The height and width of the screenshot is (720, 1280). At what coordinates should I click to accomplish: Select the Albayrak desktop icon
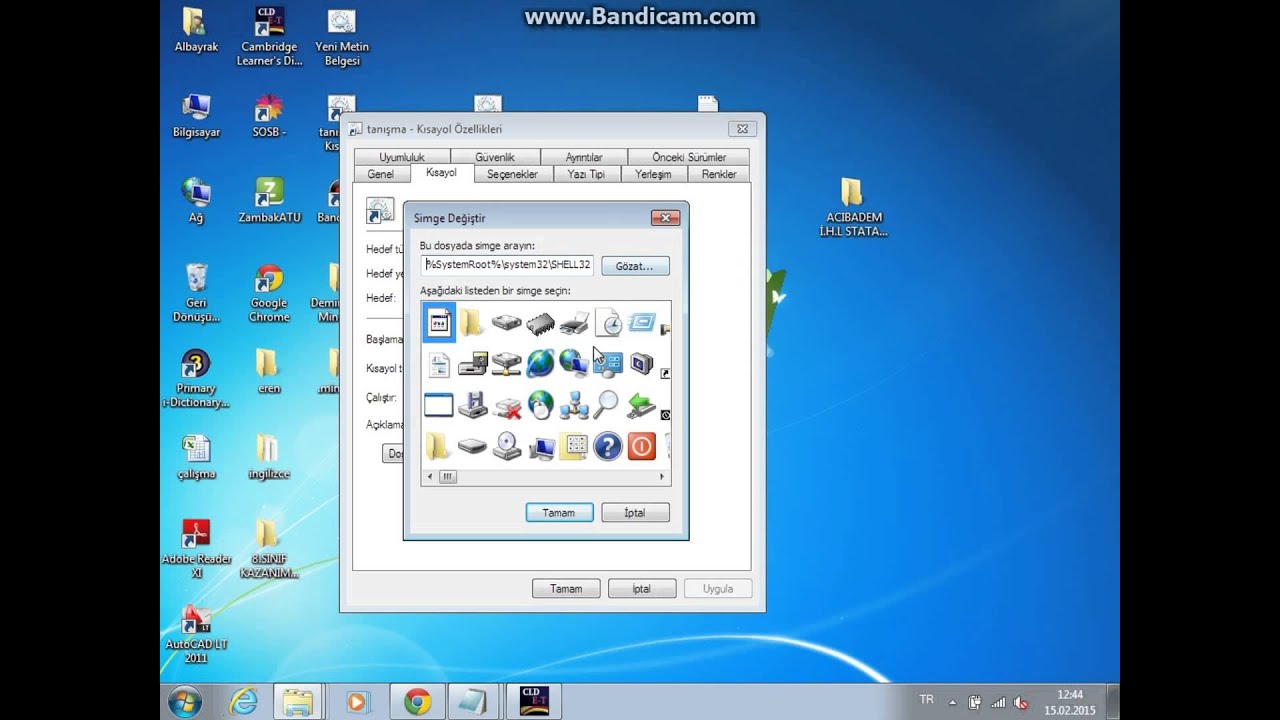(196, 31)
